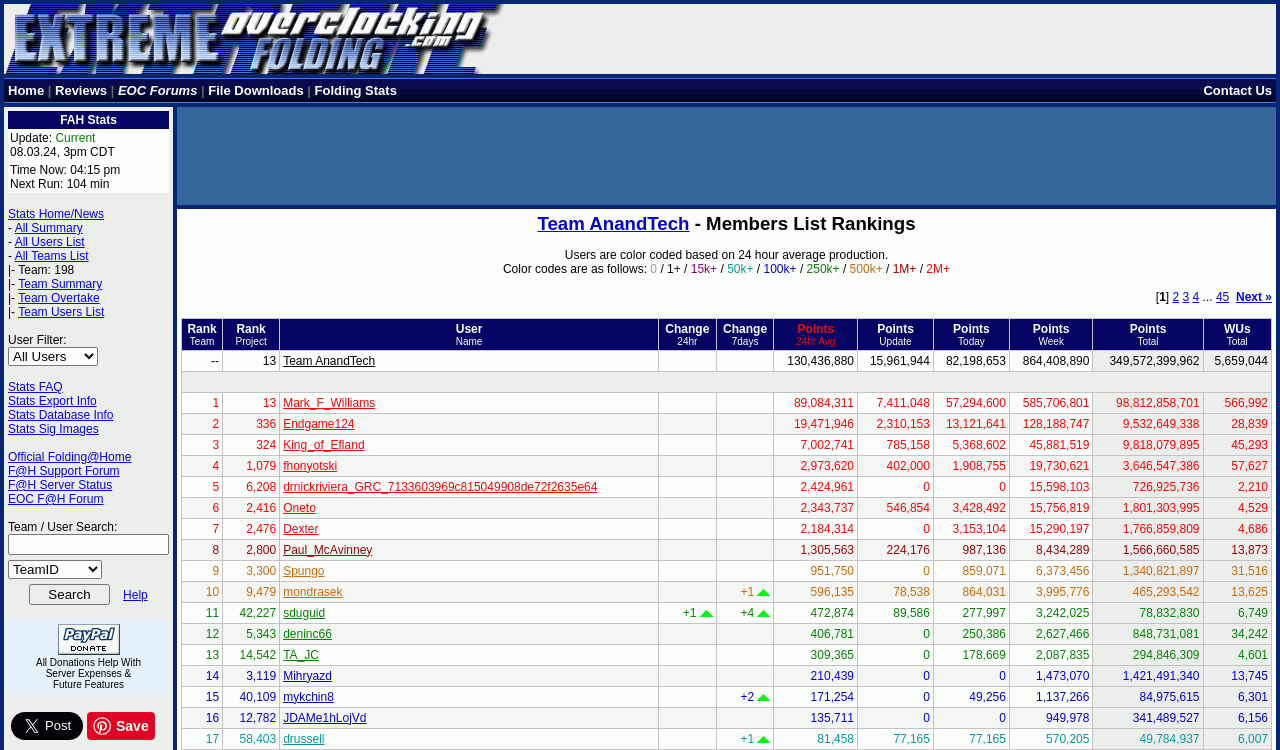Click the X Post share button
Viewport: 1280px width, 750px height.
47,726
